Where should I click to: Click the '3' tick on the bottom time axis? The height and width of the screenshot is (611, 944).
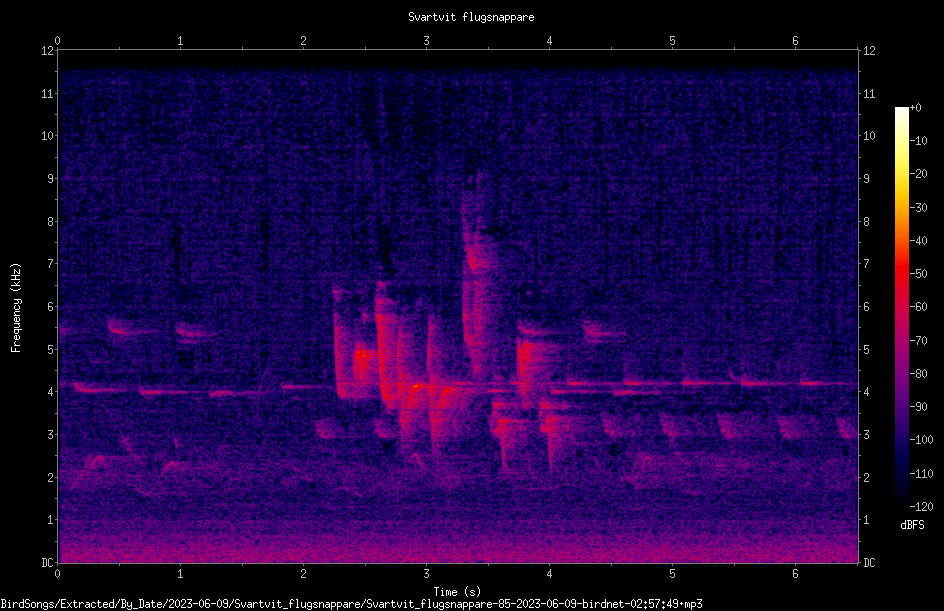[426, 574]
